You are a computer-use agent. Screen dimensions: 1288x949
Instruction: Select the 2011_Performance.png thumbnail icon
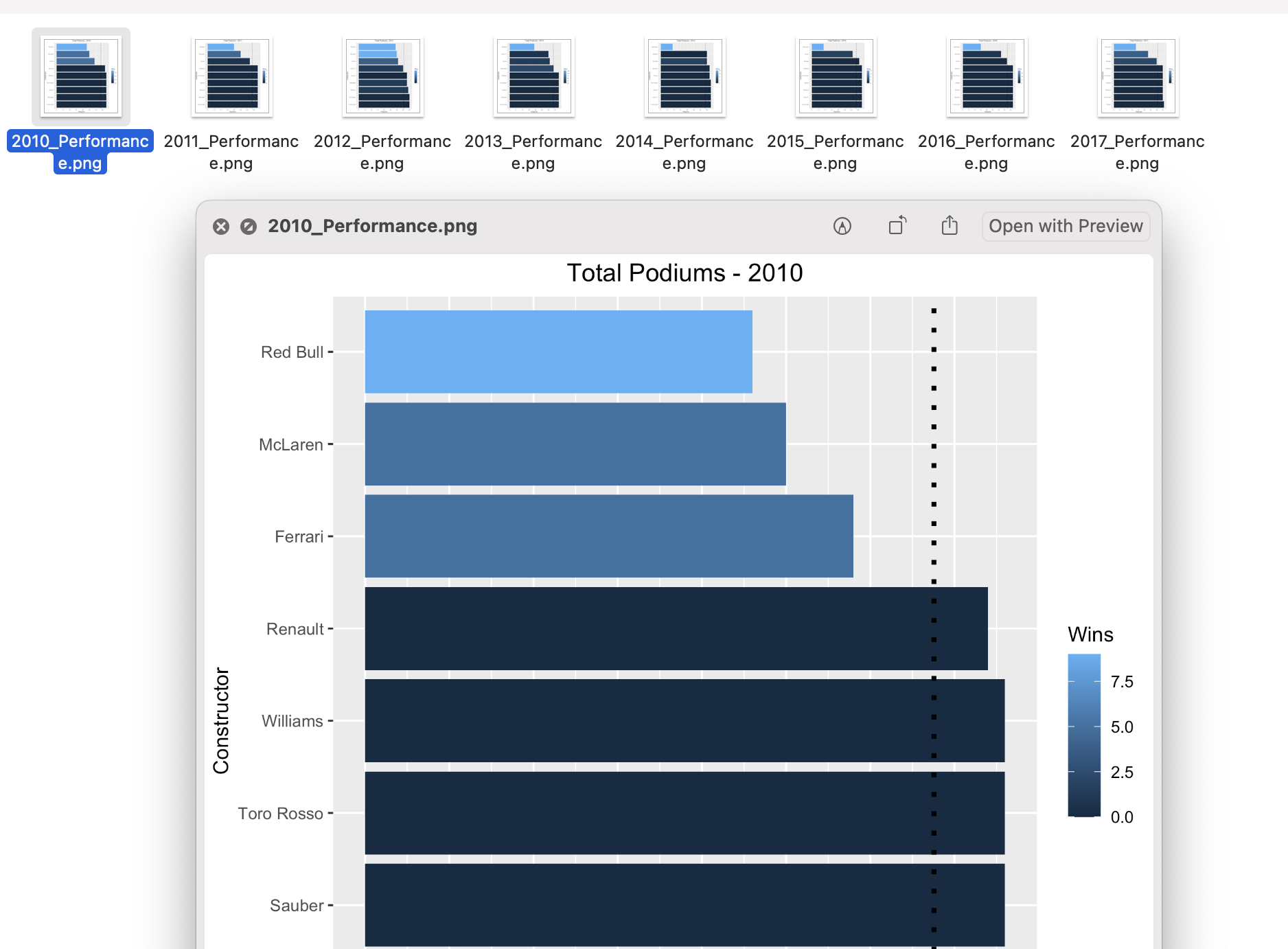click(232, 76)
